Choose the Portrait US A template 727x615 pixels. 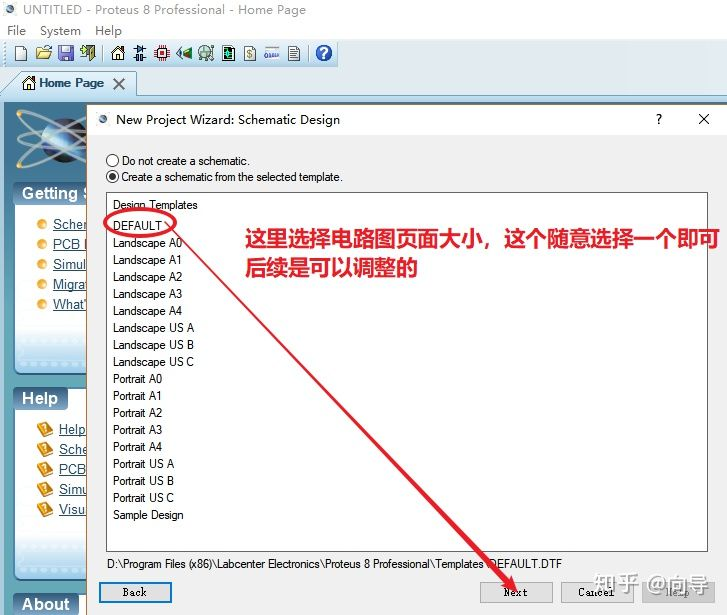click(144, 464)
